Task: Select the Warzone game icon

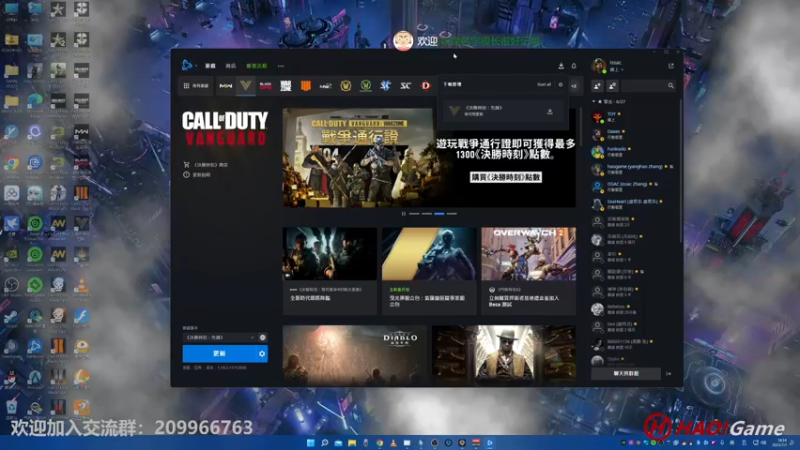Action: [286, 86]
